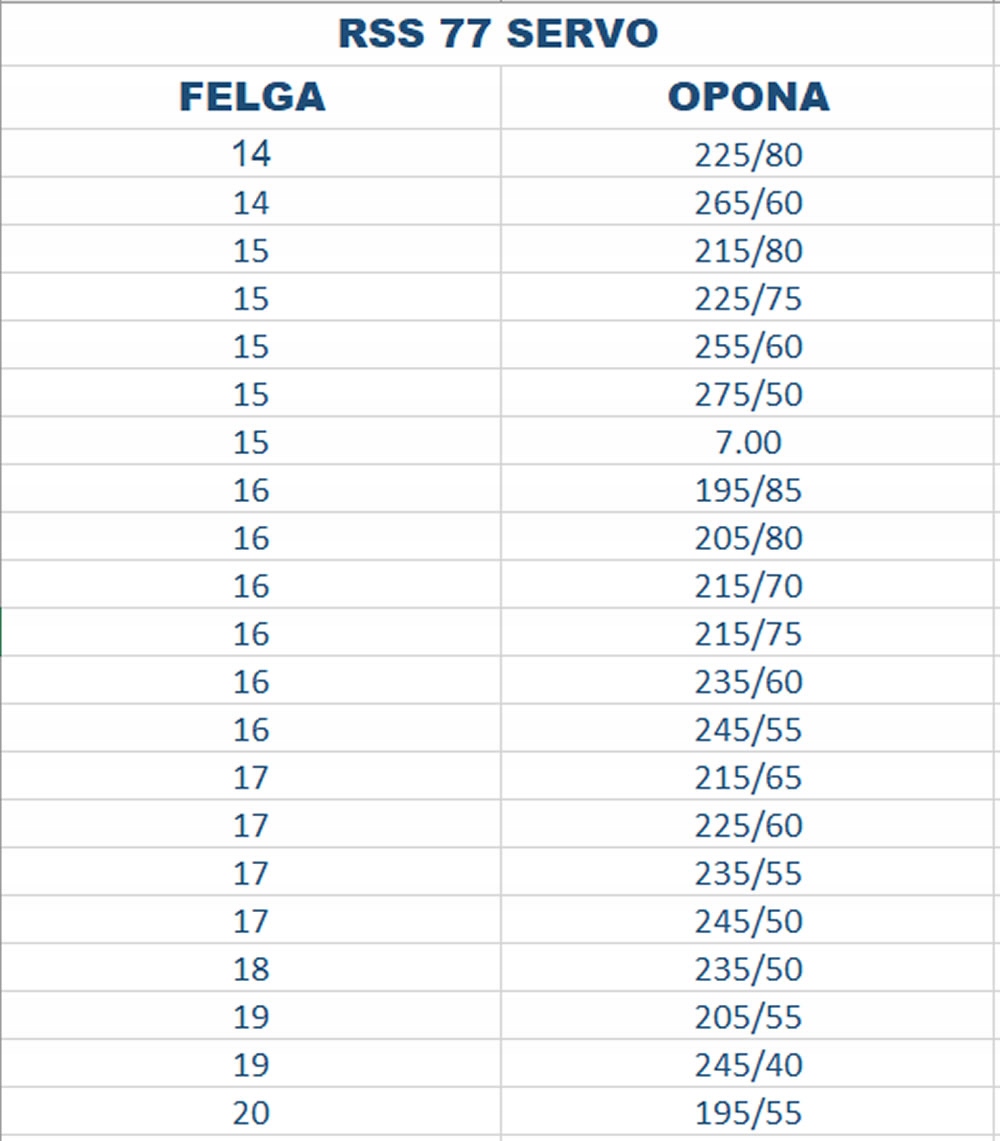
Task: Select the cell showing 215/65
Action: coord(748,778)
